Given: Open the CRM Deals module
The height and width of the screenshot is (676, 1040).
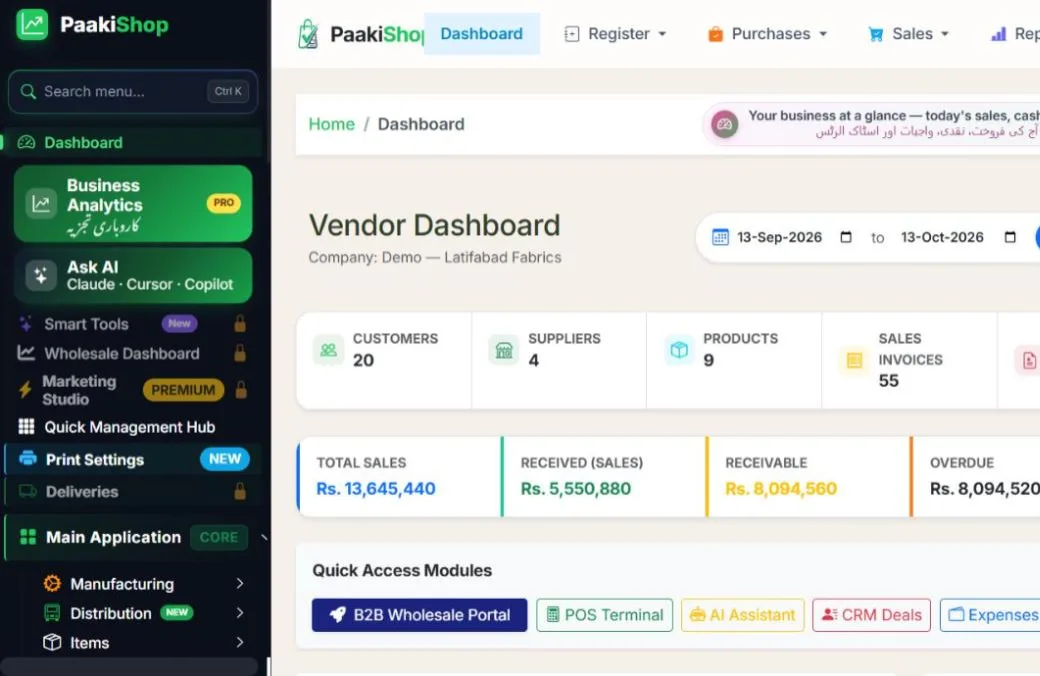Looking at the screenshot, I should [x=872, y=615].
